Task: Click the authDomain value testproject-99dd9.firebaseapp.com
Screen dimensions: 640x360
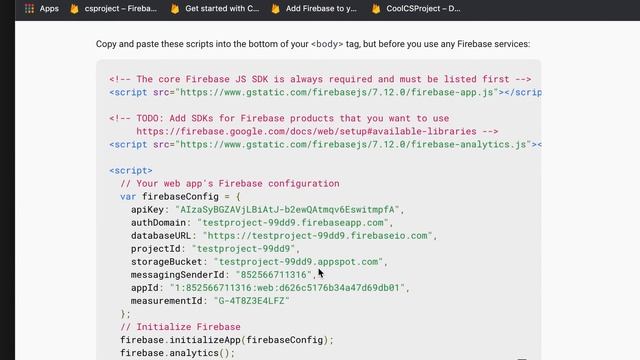Action: click(293, 223)
